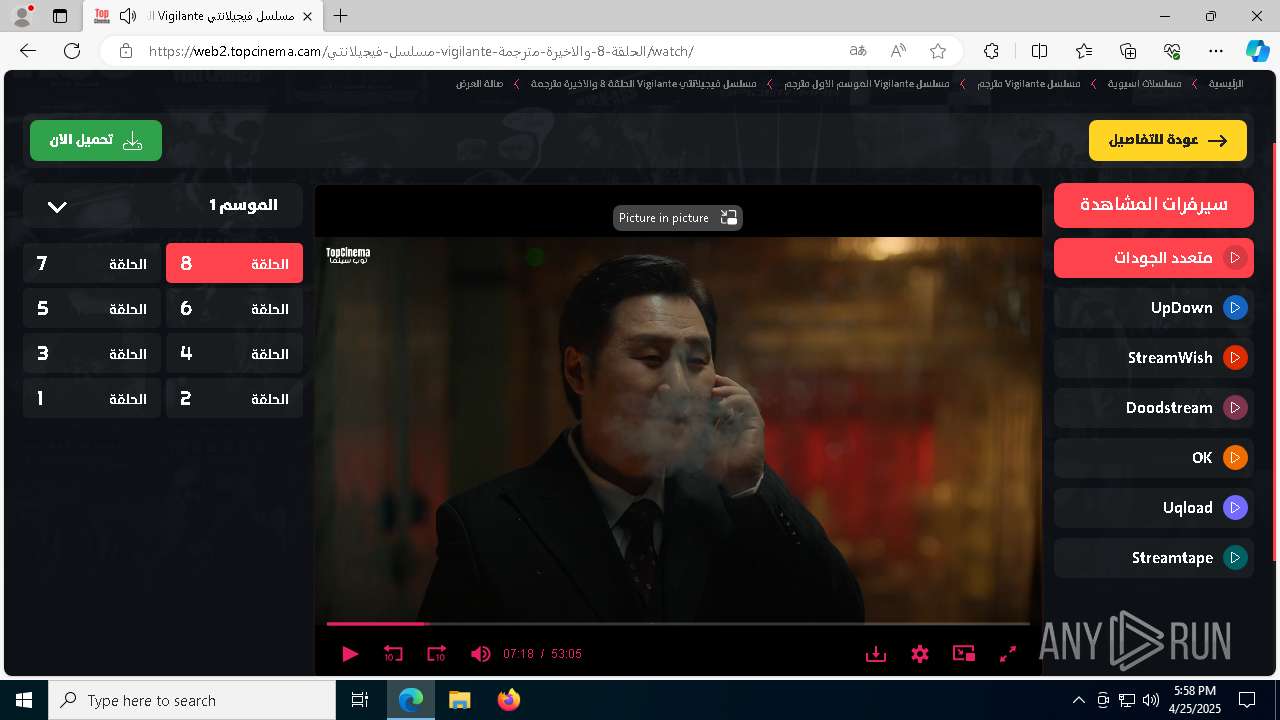Play the video with the play button
This screenshot has width=1280, height=720.
[350, 654]
